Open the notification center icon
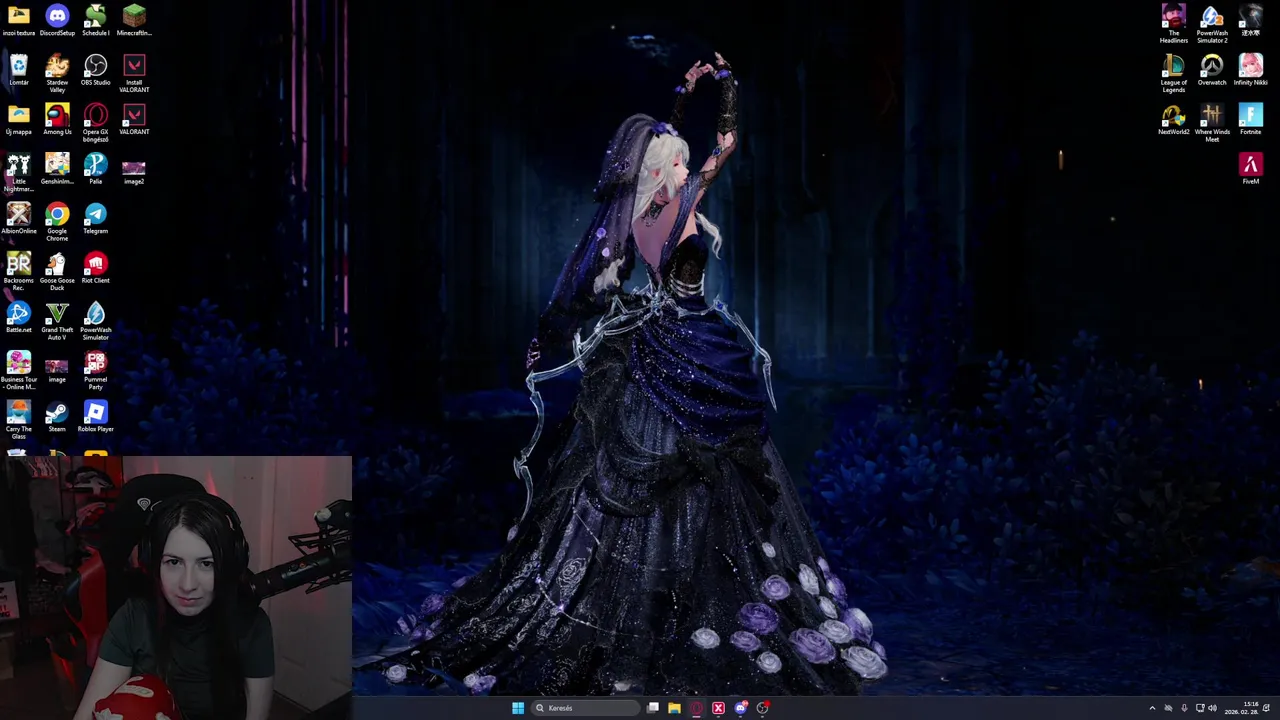1280x720 pixels. click(1266, 708)
